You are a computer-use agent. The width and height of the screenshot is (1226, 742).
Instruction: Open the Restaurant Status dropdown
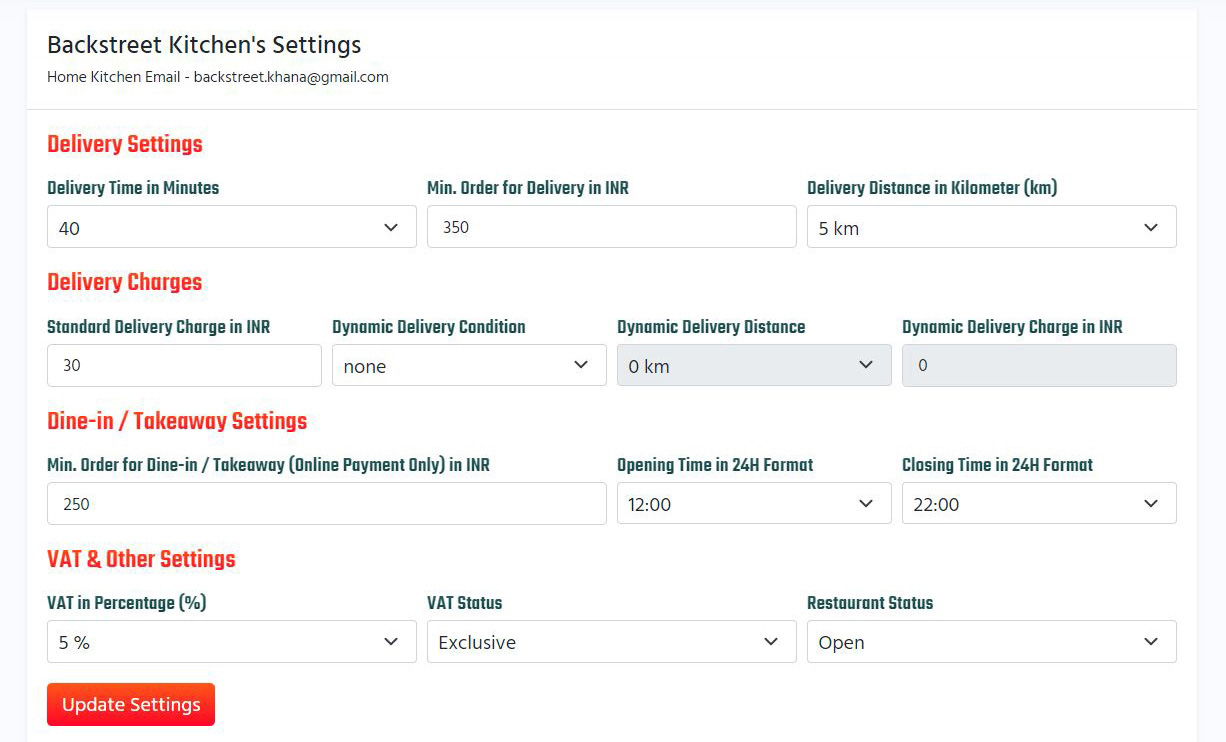[991, 642]
